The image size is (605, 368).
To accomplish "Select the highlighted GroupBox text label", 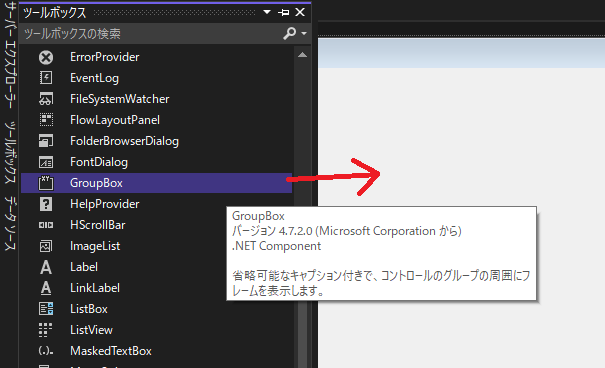I will click(96, 183).
